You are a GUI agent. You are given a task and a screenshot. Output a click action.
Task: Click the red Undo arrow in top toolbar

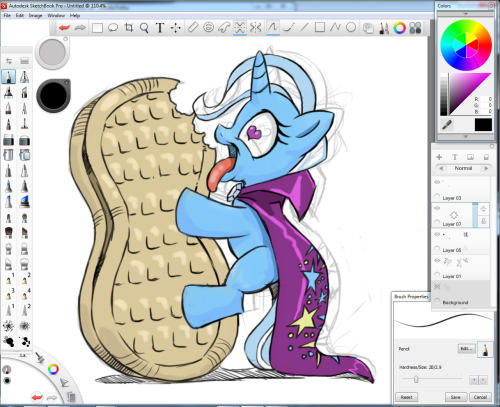coord(64,28)
